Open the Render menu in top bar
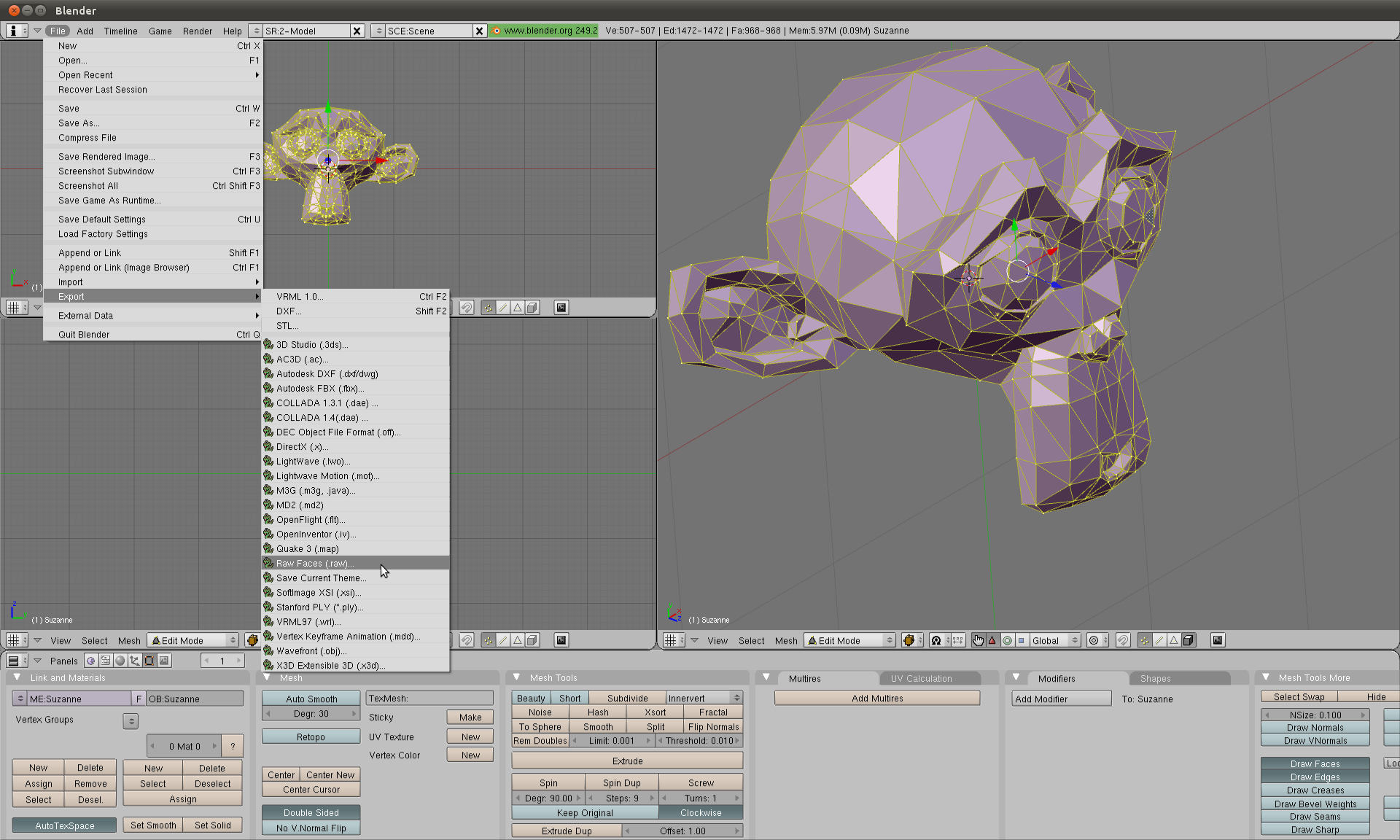Viewport: 1400px width, 840px height. [197, 31]
